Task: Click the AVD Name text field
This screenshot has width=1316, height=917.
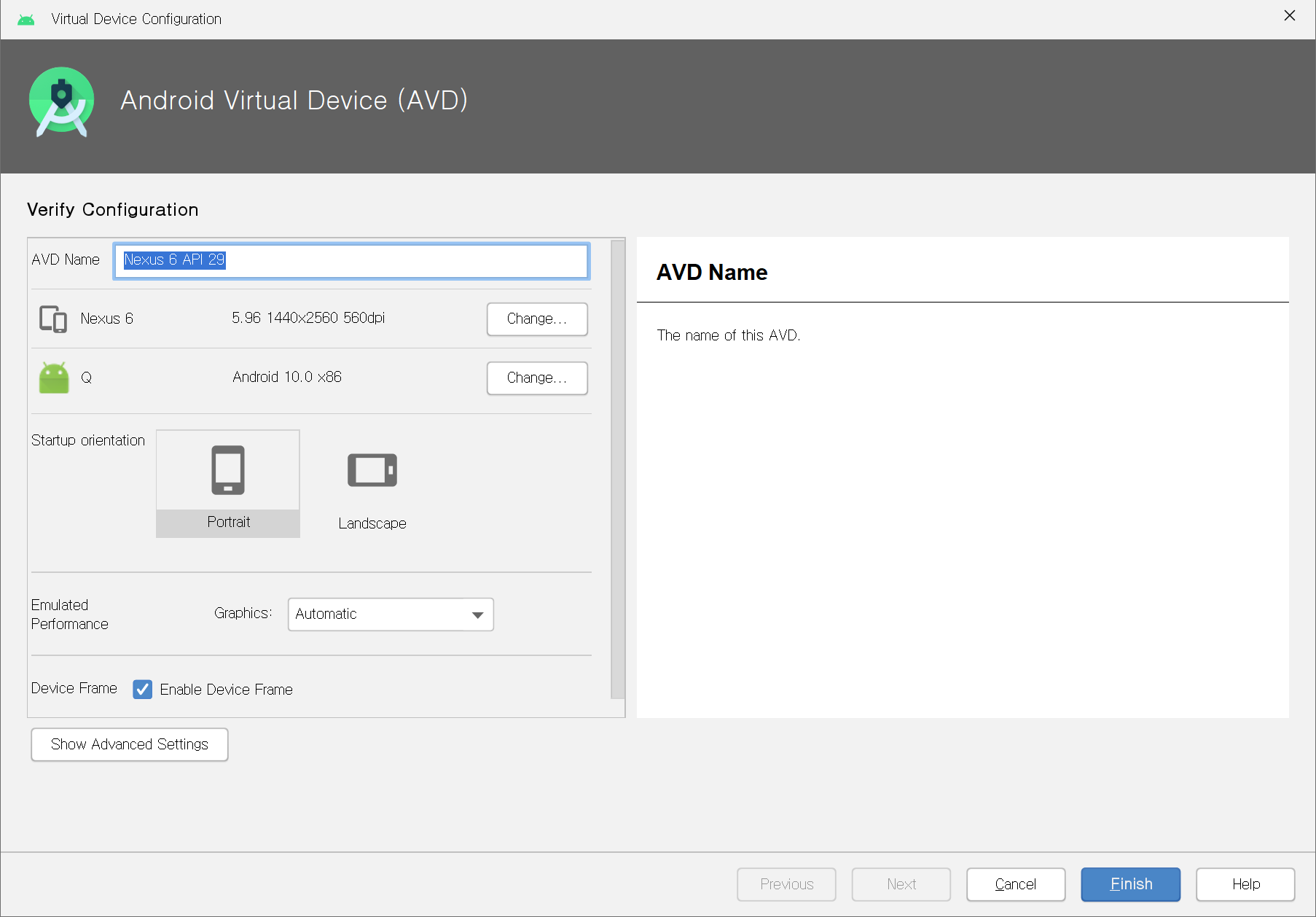Action: [x=351, y=261]
